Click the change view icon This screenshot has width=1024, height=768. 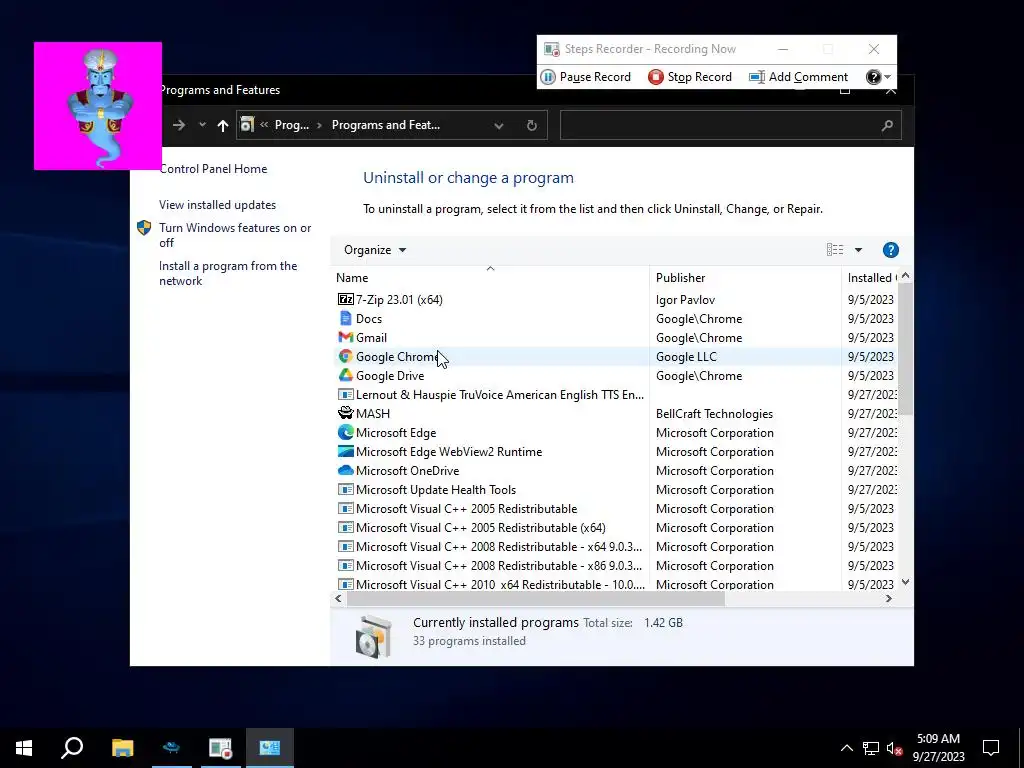(835, 249)
